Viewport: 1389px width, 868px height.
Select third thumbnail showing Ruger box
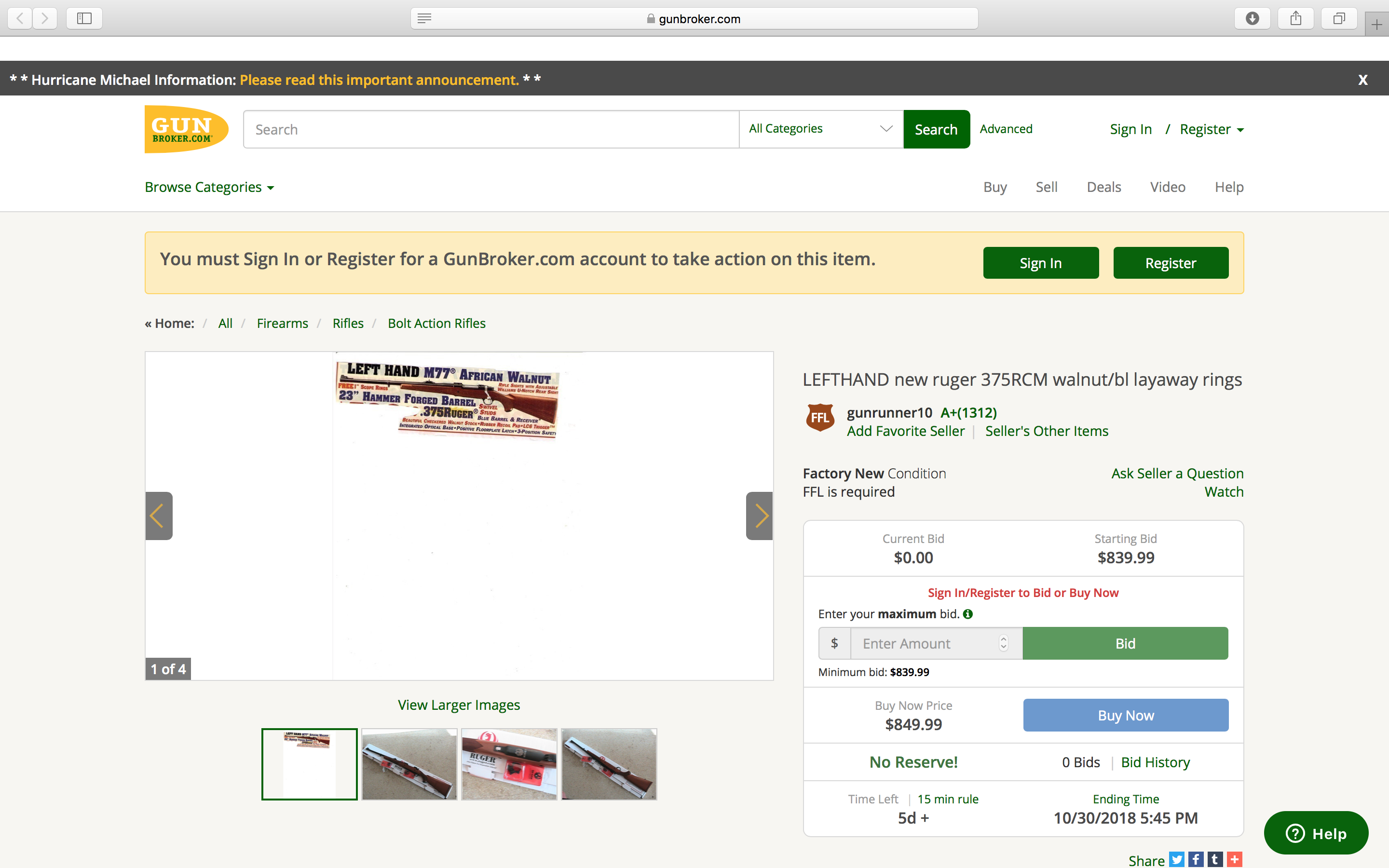(509, 764)
